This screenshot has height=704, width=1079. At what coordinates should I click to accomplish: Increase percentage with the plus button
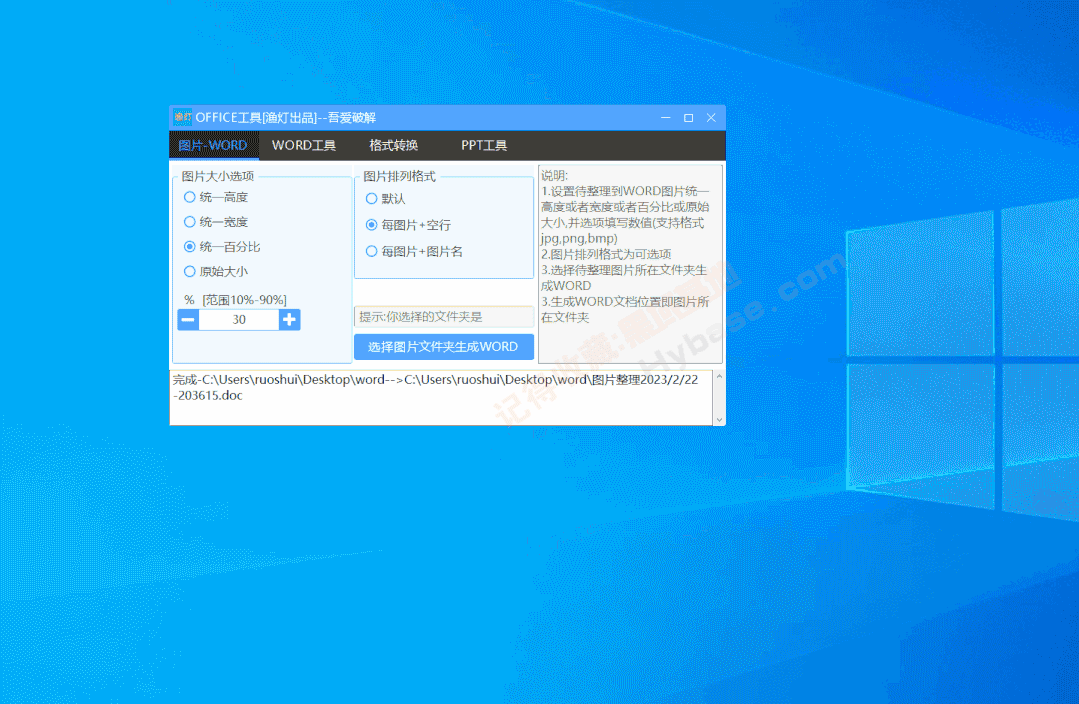290,320
